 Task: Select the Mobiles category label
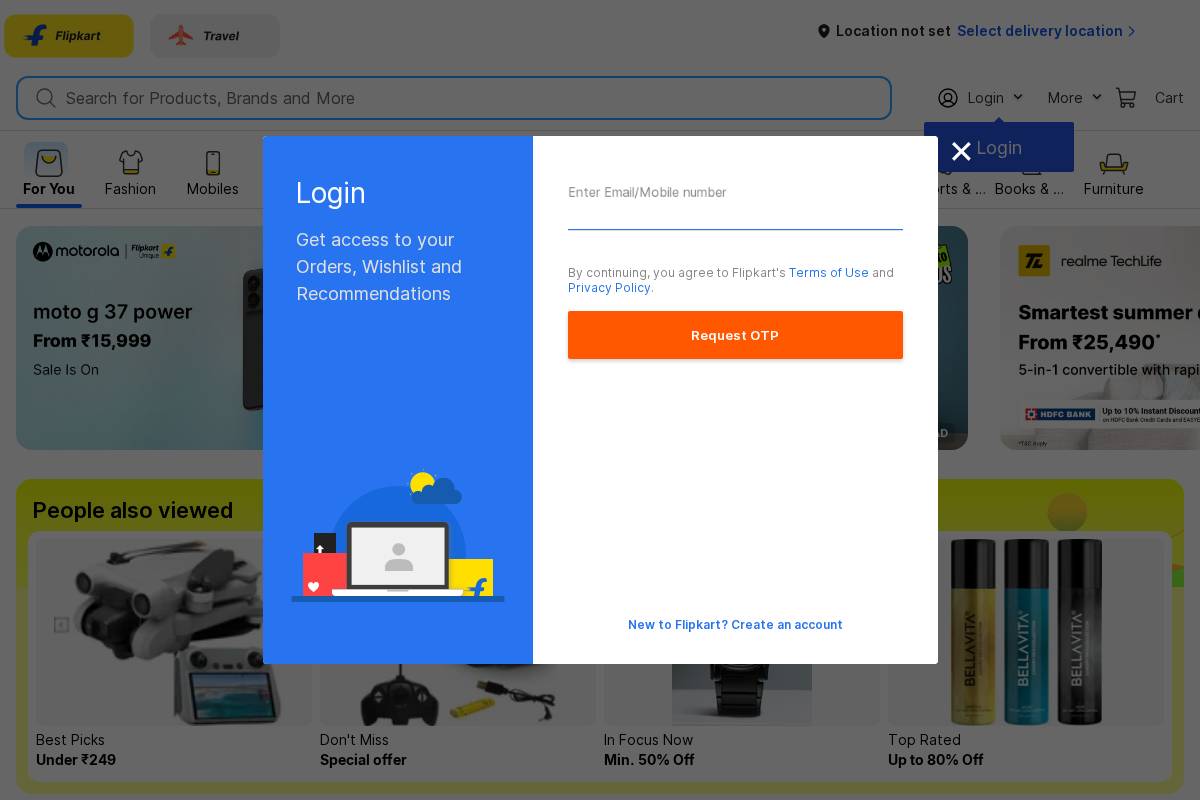tap(212, 189)
